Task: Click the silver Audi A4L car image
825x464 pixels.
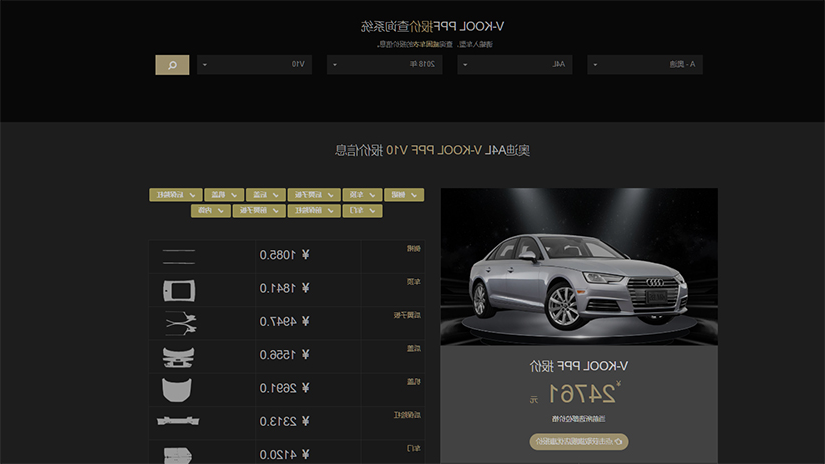Action: tap(579, 281)
